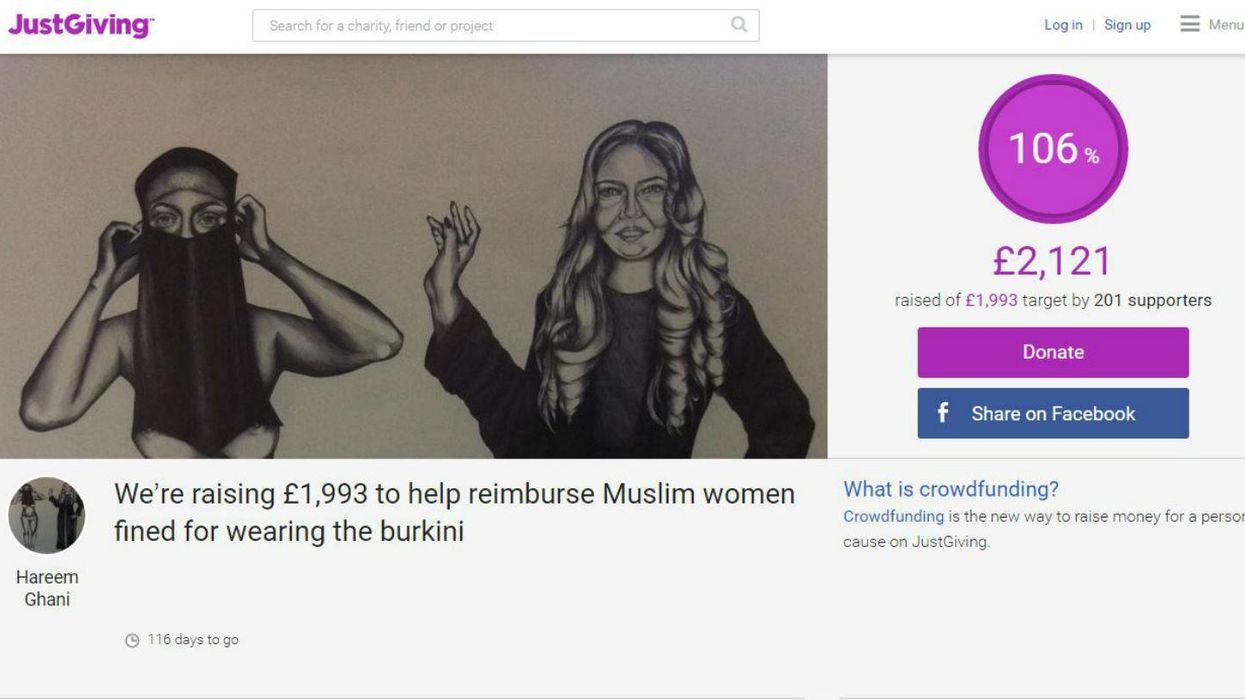Viewport: 1245px width, 700px height.
Task: Click the £2,121 raised amount
Action: pyautogui.click(x=1053, y=261)
